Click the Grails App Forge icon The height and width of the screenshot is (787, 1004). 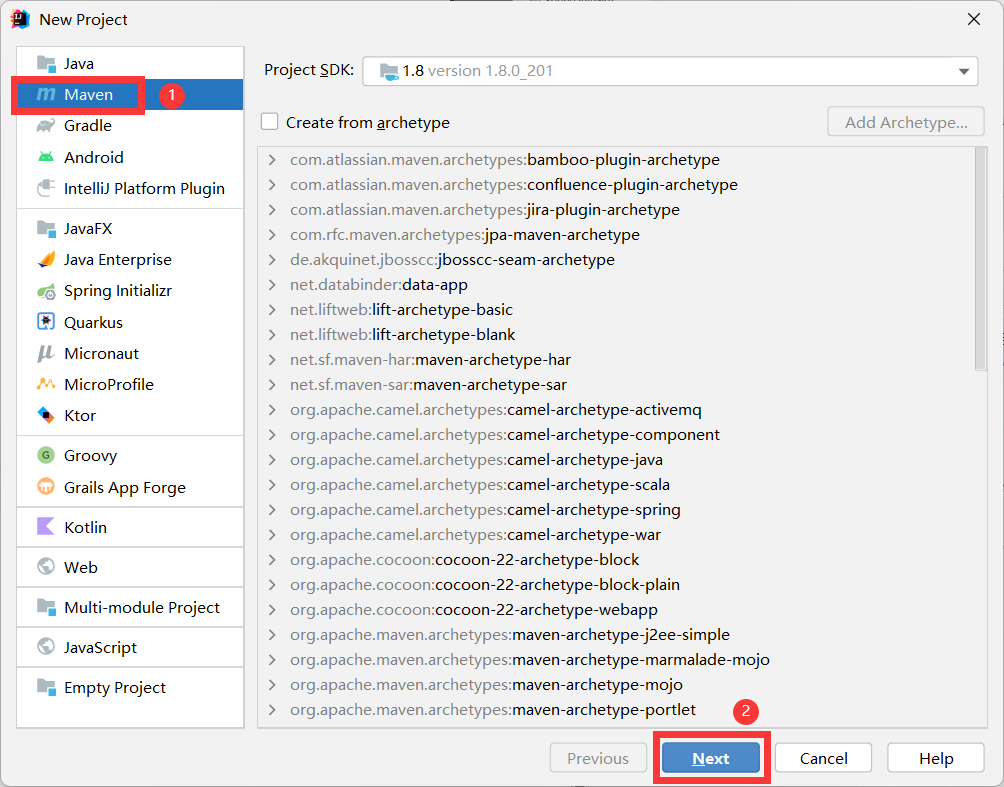46,487
